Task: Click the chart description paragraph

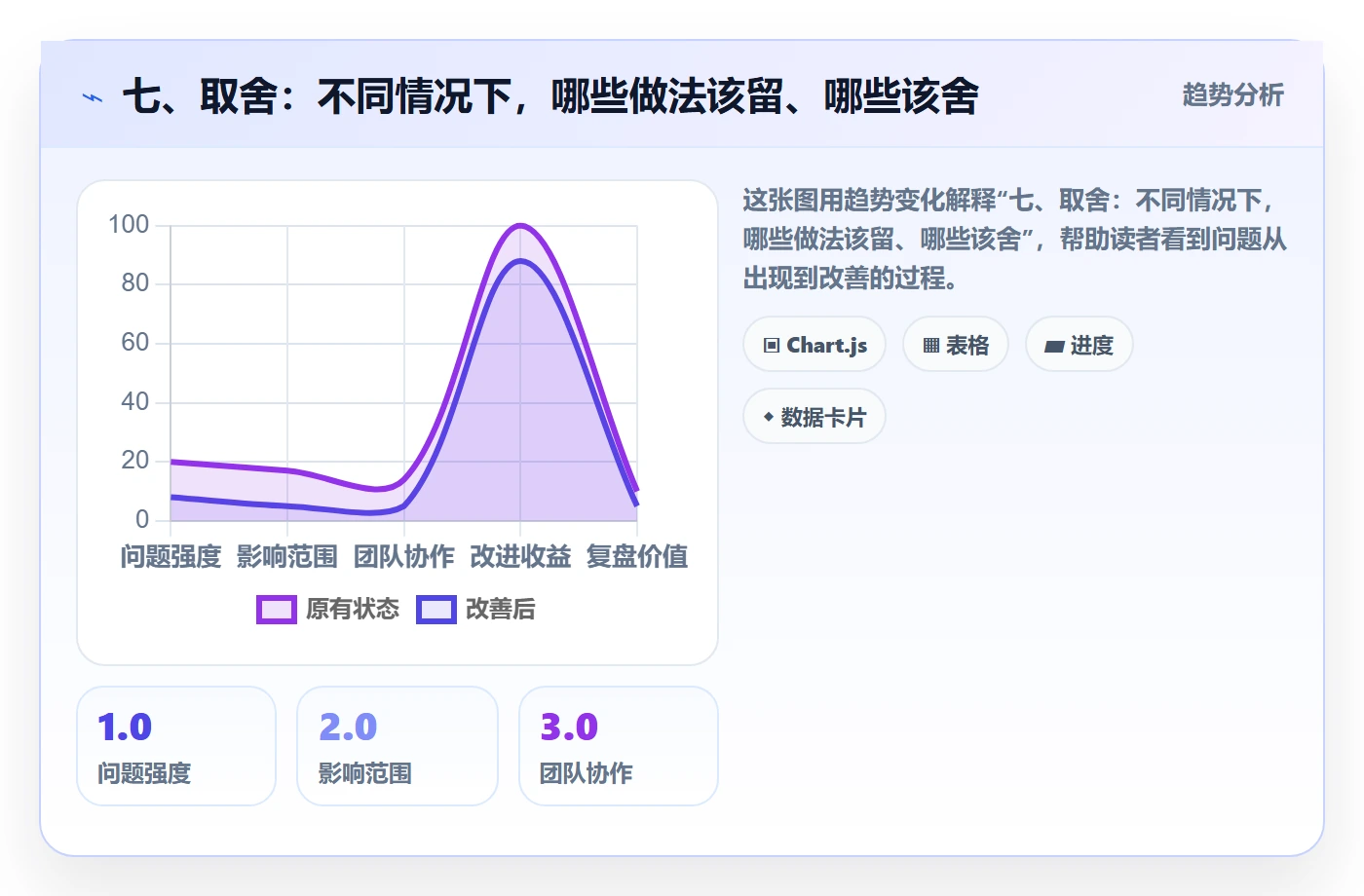Action: click(x=1014, y=240)
